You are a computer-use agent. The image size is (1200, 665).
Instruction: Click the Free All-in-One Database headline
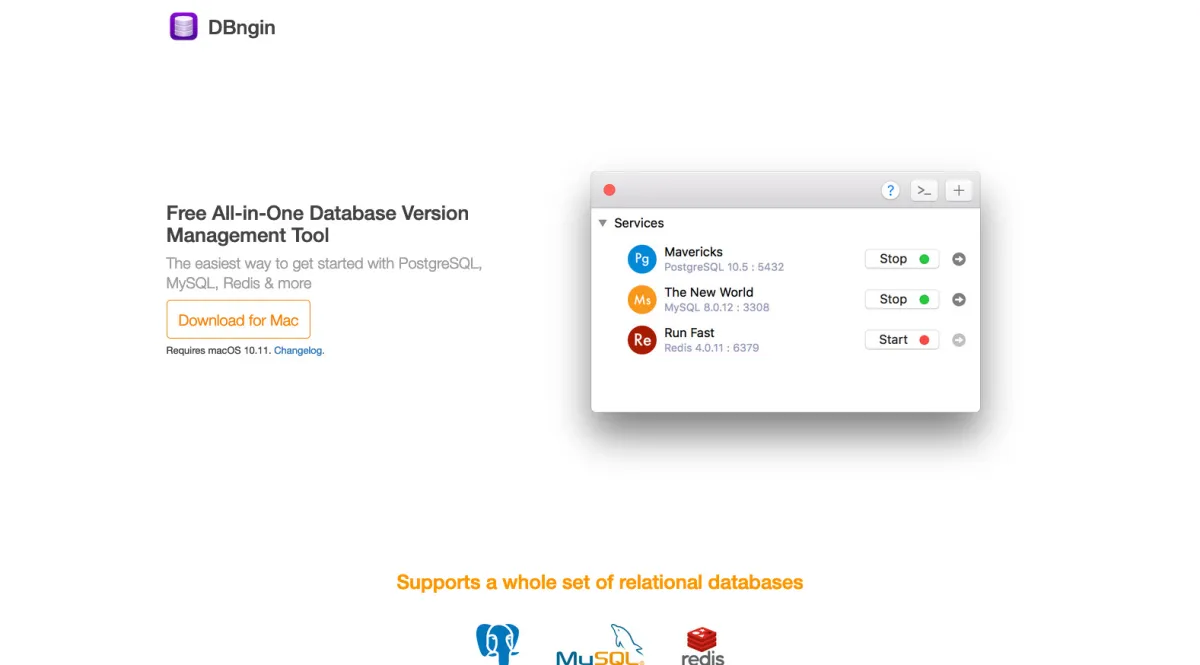coord(317,224)
